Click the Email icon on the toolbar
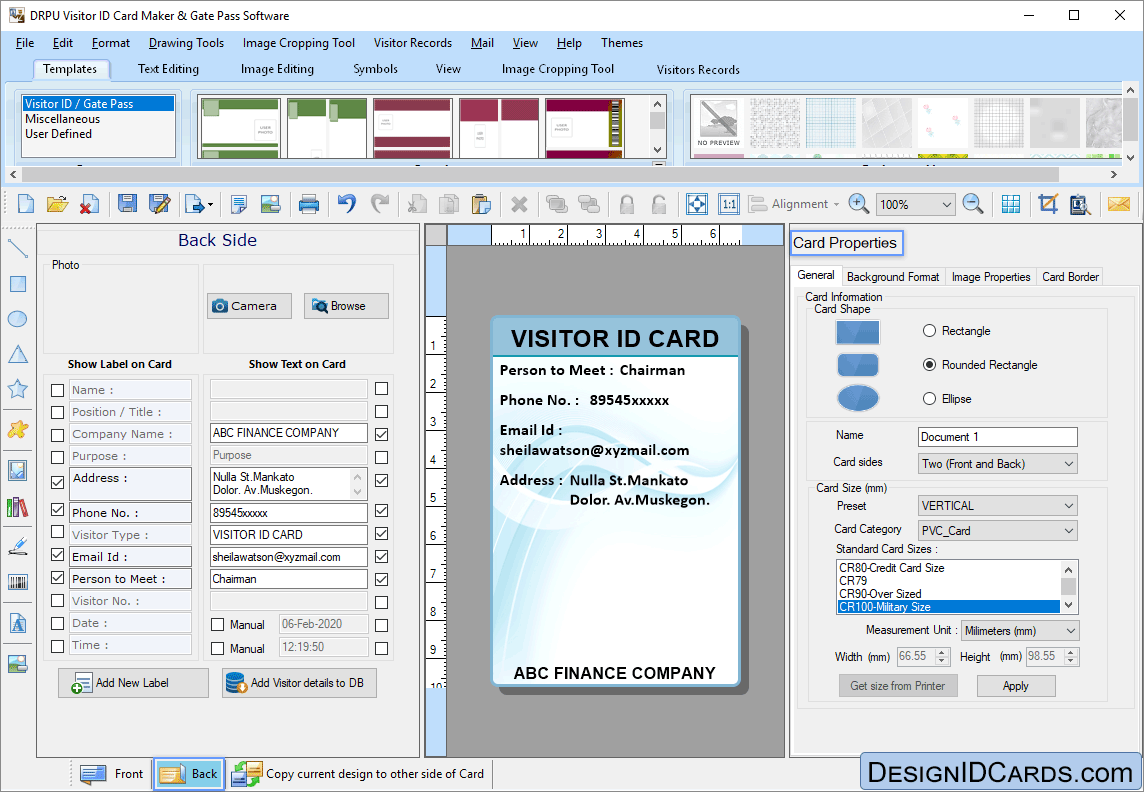This screenshot has height=792, width=1144. (x=1119, y=204)
